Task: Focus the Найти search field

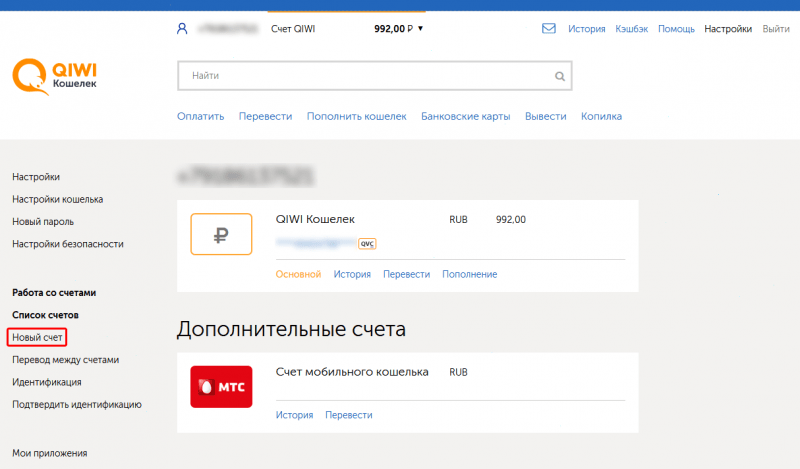Action: point(374,76)
